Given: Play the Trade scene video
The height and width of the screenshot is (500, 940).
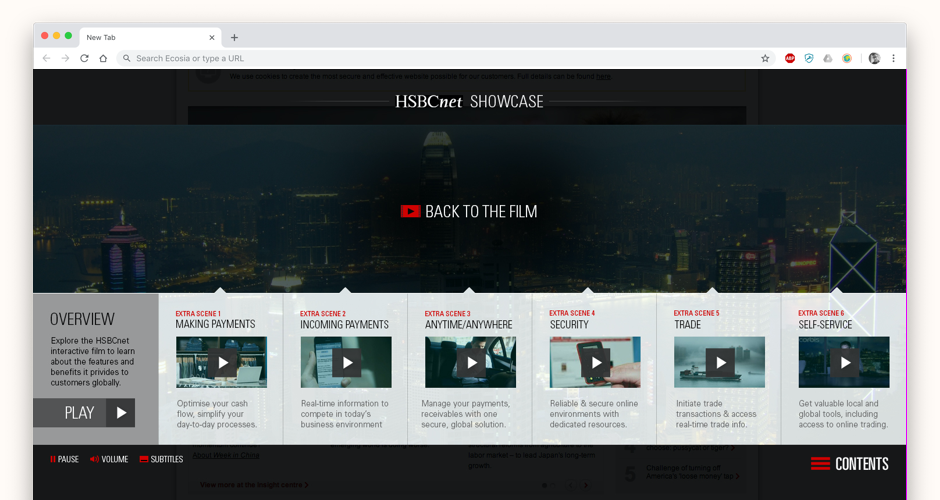Looking at the screenshot, I should [720, 362].
